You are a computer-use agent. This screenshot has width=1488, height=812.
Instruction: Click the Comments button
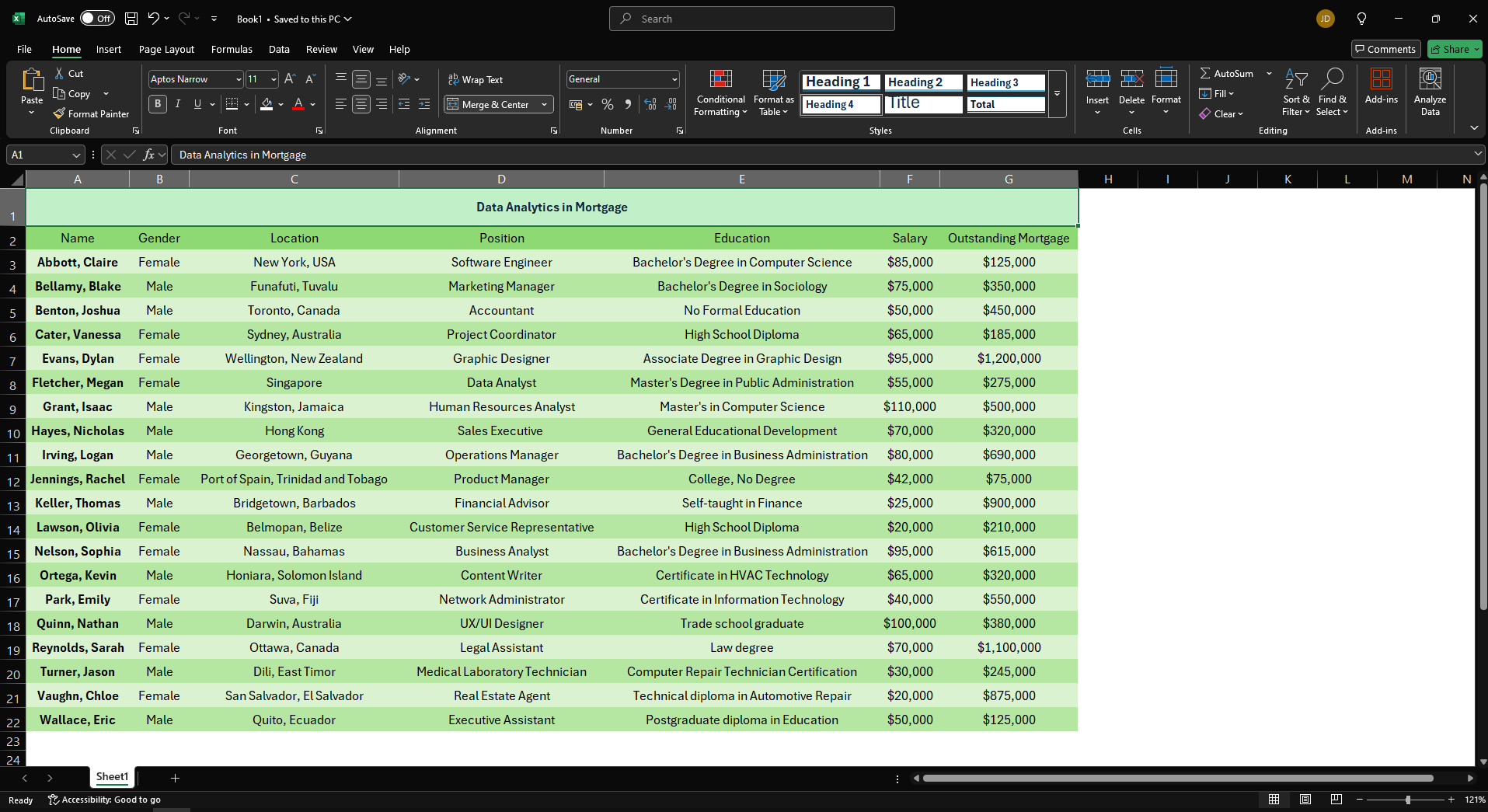1385,49
